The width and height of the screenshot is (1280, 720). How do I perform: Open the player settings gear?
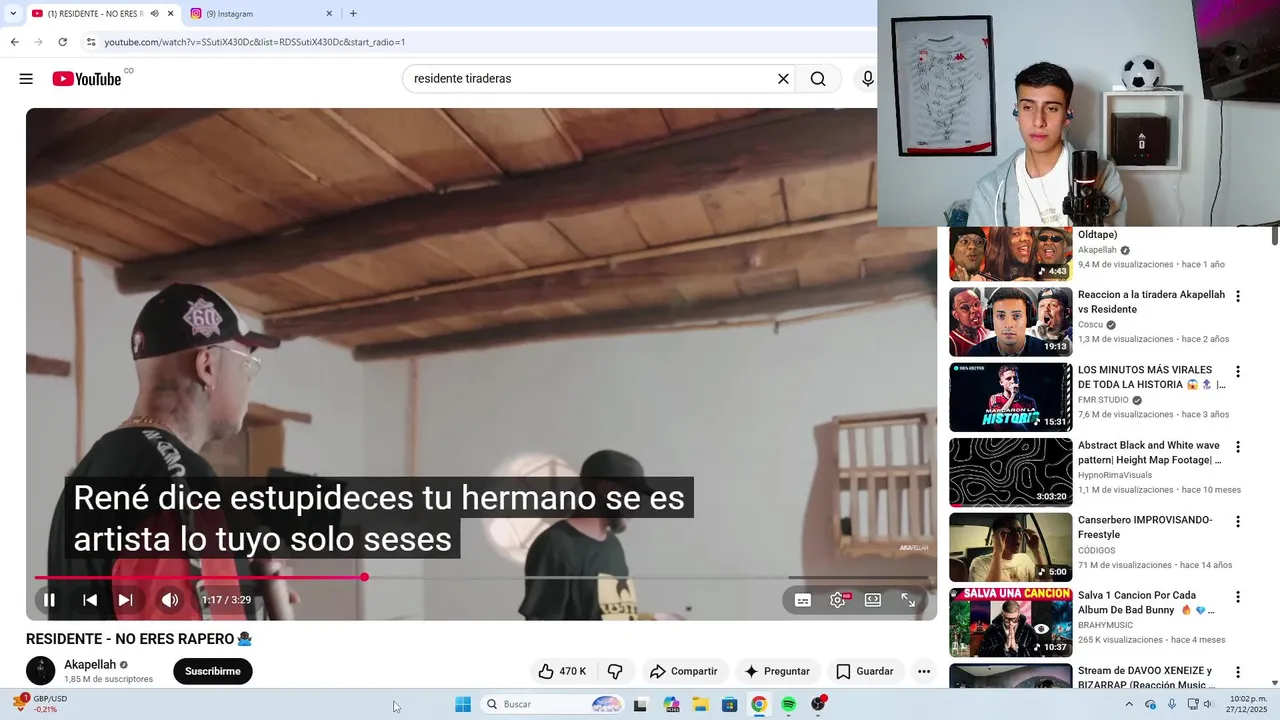pyautogui.click(x=838, y=600)
